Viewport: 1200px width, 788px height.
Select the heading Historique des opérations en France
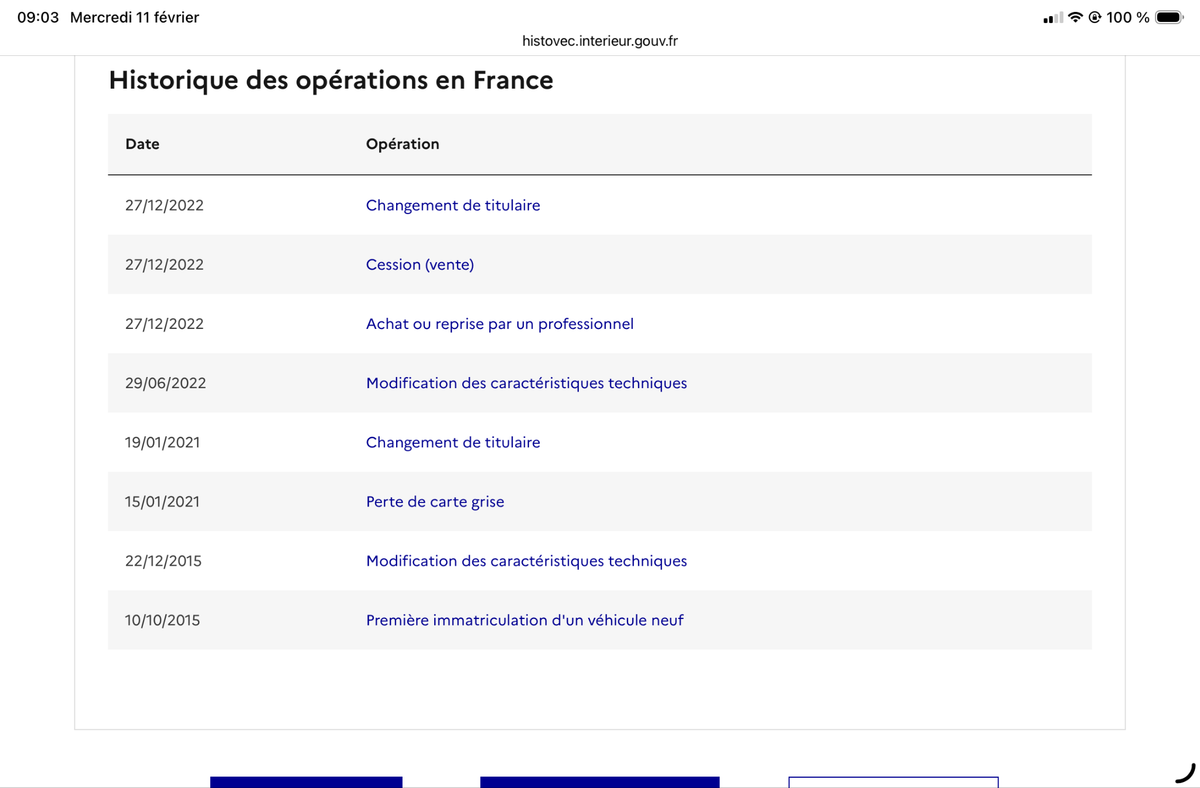click(x=331, y=80)
